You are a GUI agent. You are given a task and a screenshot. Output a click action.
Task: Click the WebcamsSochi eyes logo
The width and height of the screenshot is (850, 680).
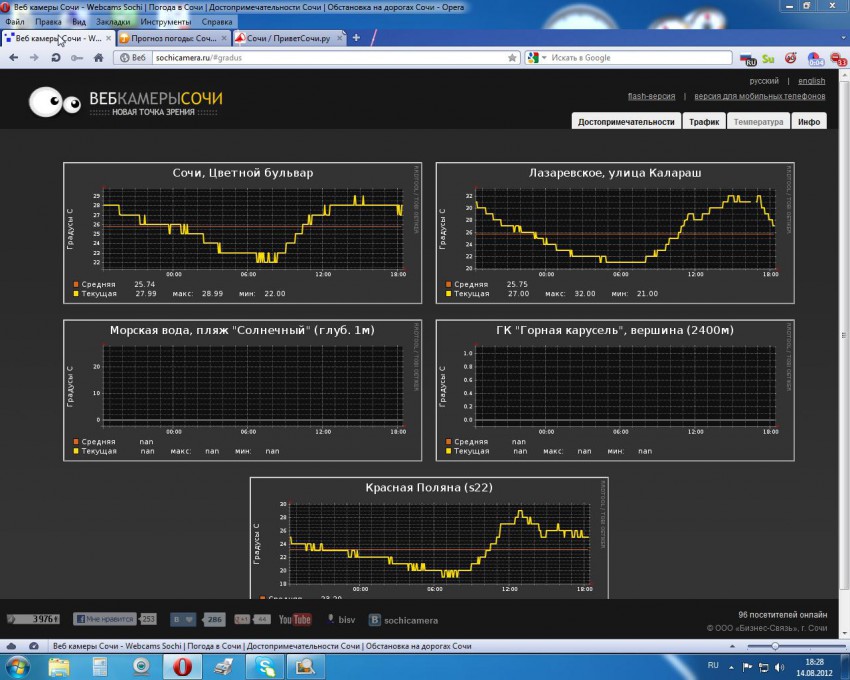(54, 101)
